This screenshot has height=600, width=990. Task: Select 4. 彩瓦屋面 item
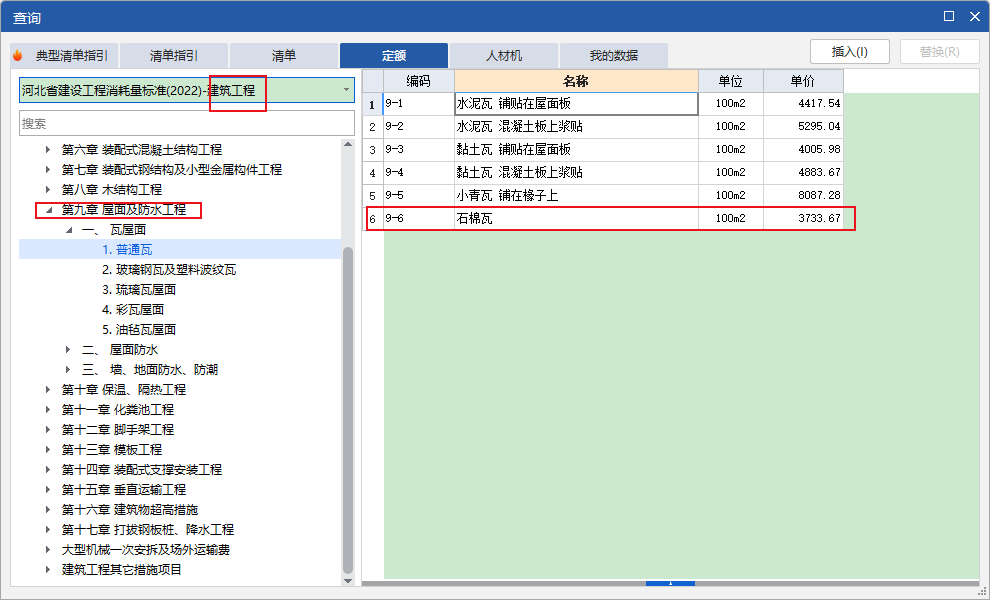click(133, 309)
